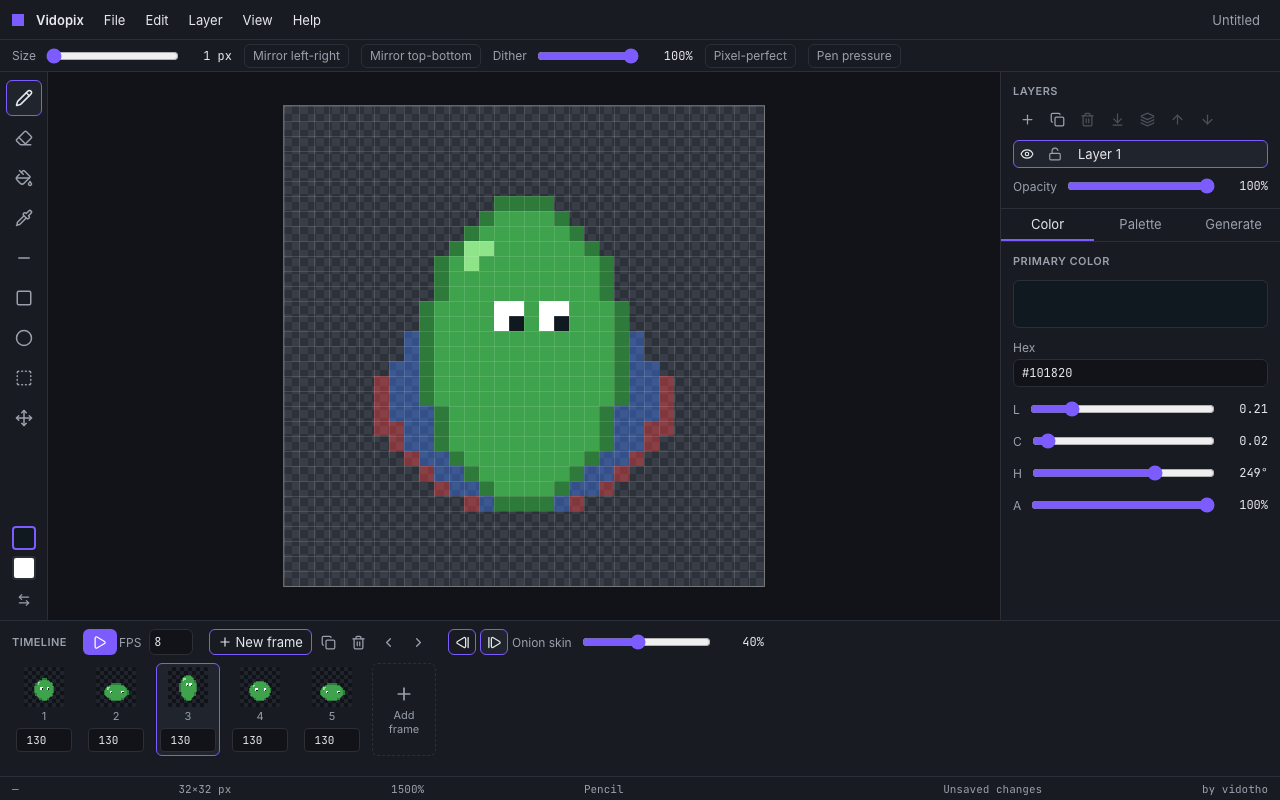Open the View menu
Screen dimensions: 1280x800
pyautogui.click(x=257, y=20)
